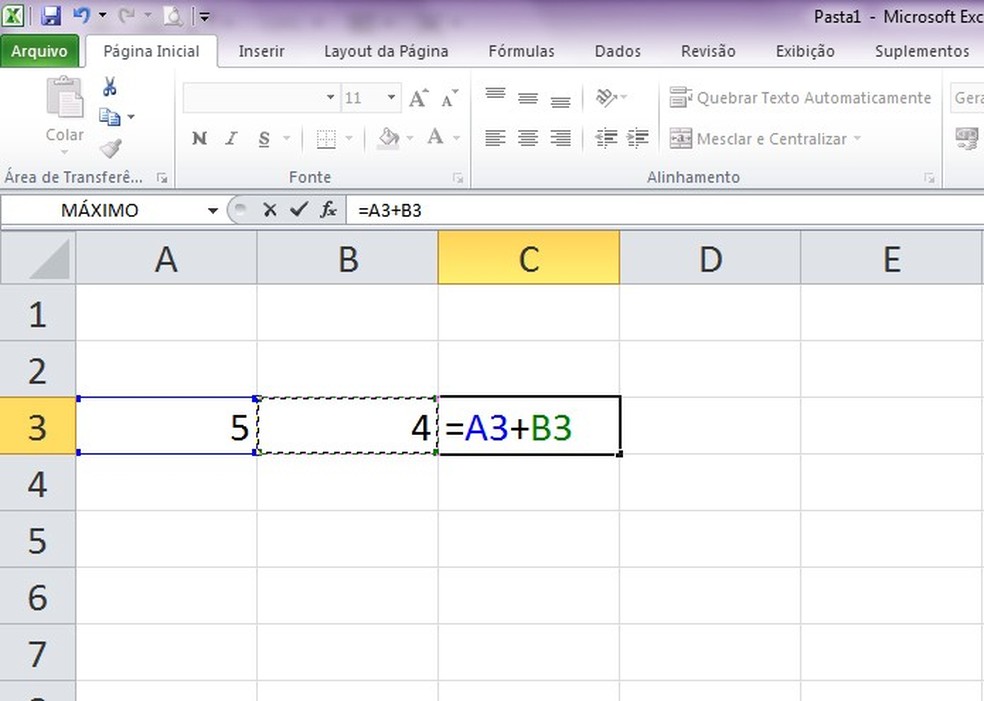Center text horizontally icon
The width and height of the screenshot is (984, 701).
click(x=528, y=138)
